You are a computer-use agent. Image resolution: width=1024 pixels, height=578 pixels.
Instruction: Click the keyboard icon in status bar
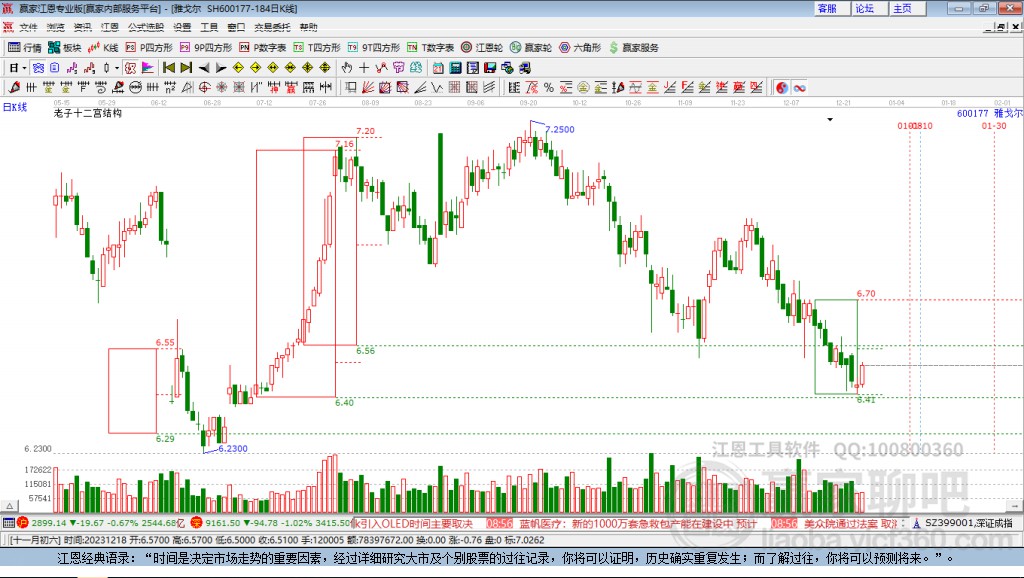(8, 522)
